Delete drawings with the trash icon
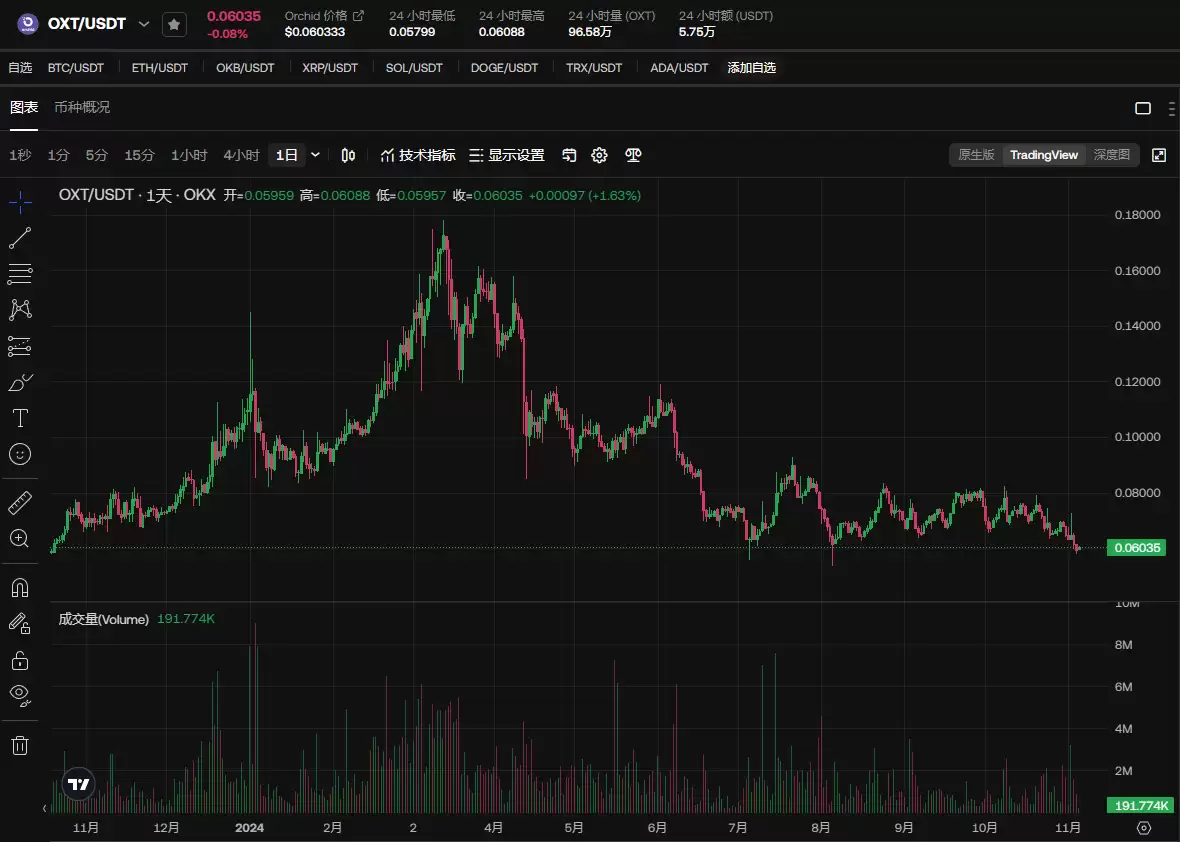Screen dimensions: 1180x842 [20, 745]
